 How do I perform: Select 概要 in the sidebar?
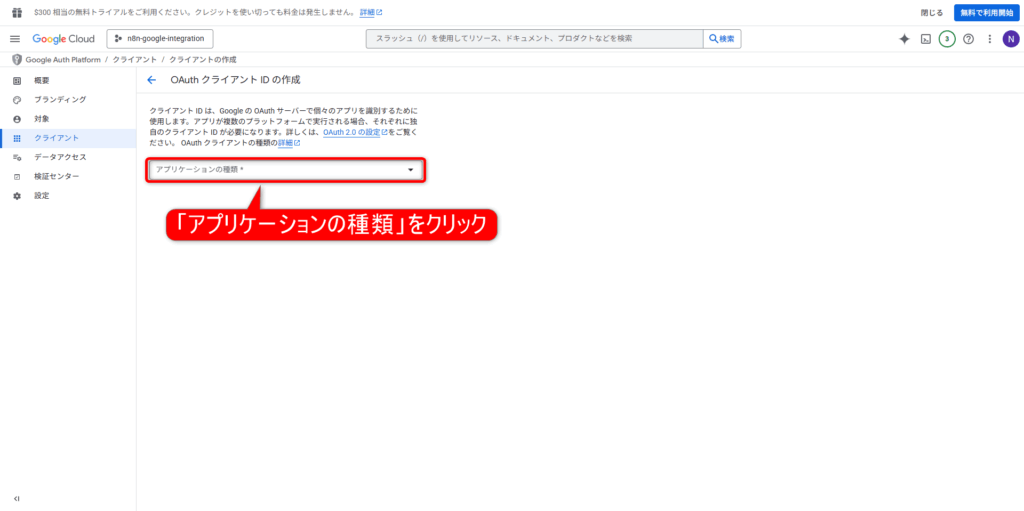[42, 80]
